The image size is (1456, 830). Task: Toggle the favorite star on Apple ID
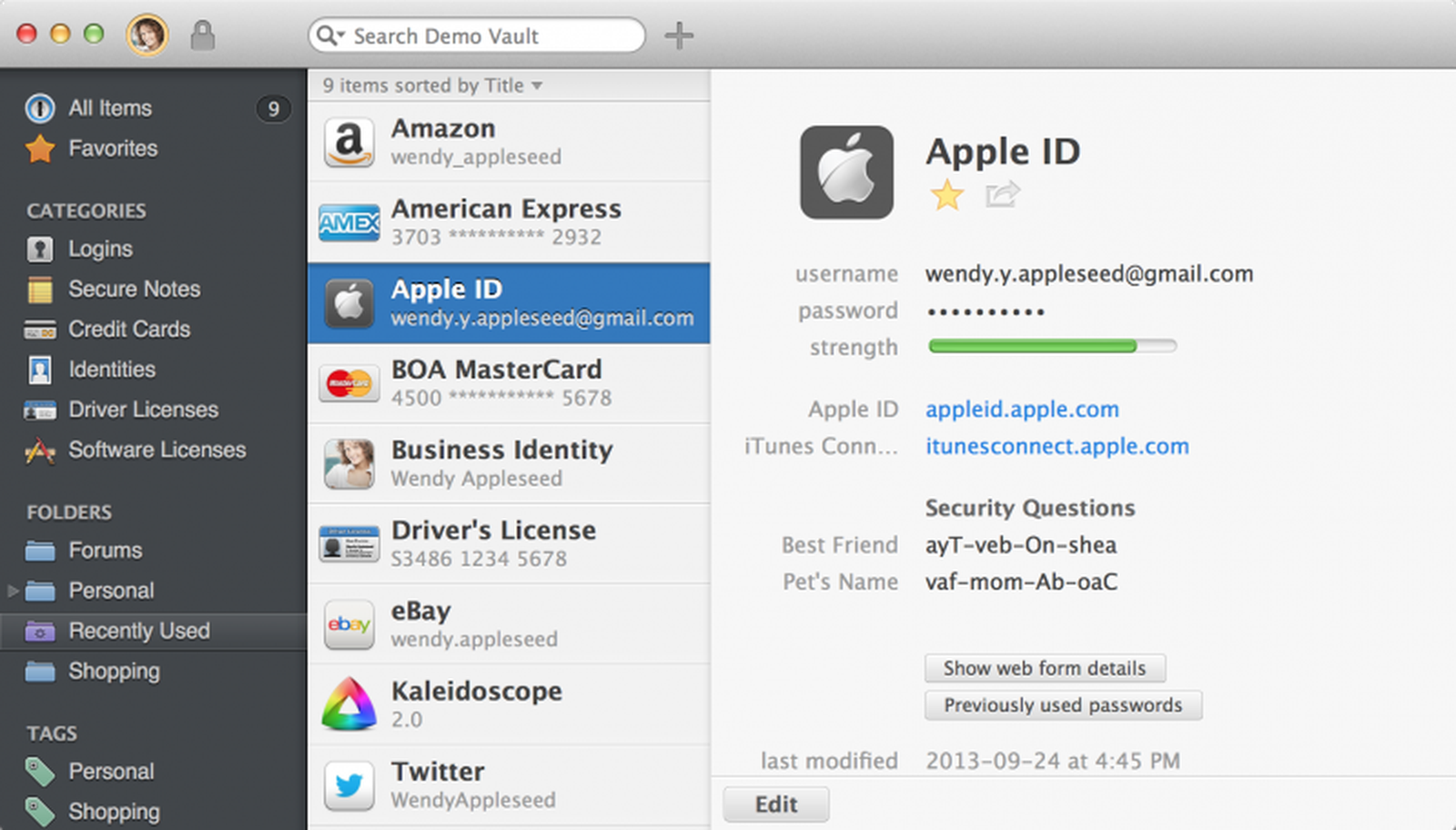click(946, 195)
